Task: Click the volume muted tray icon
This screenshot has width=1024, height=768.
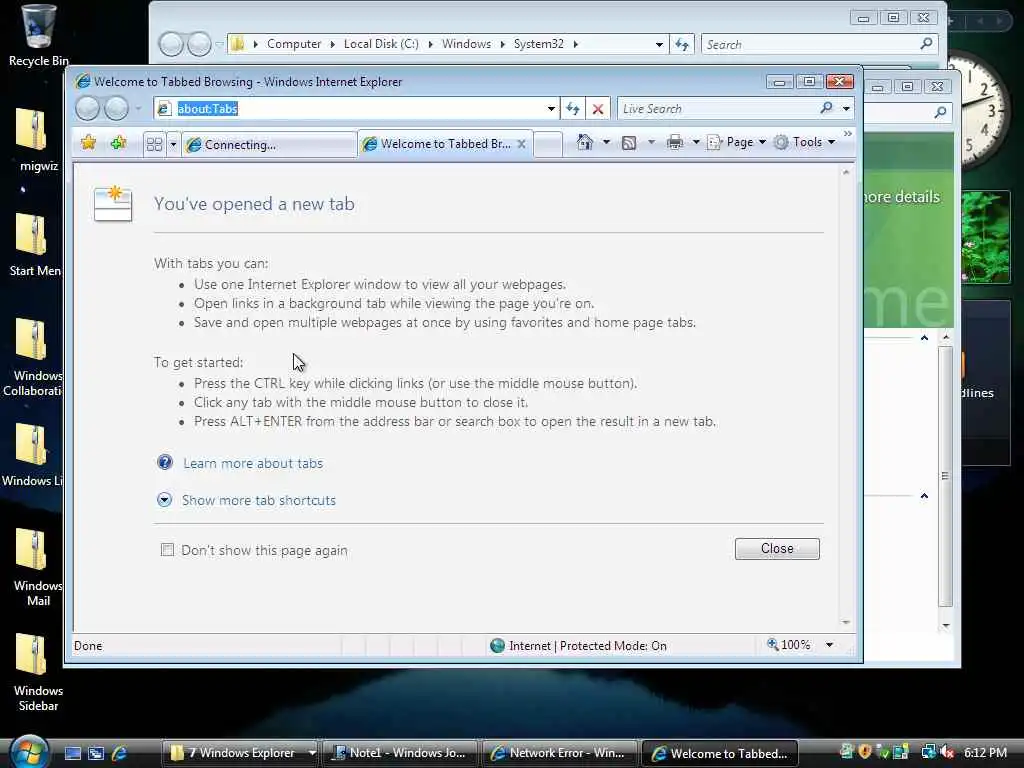Action: click(947, 752)
